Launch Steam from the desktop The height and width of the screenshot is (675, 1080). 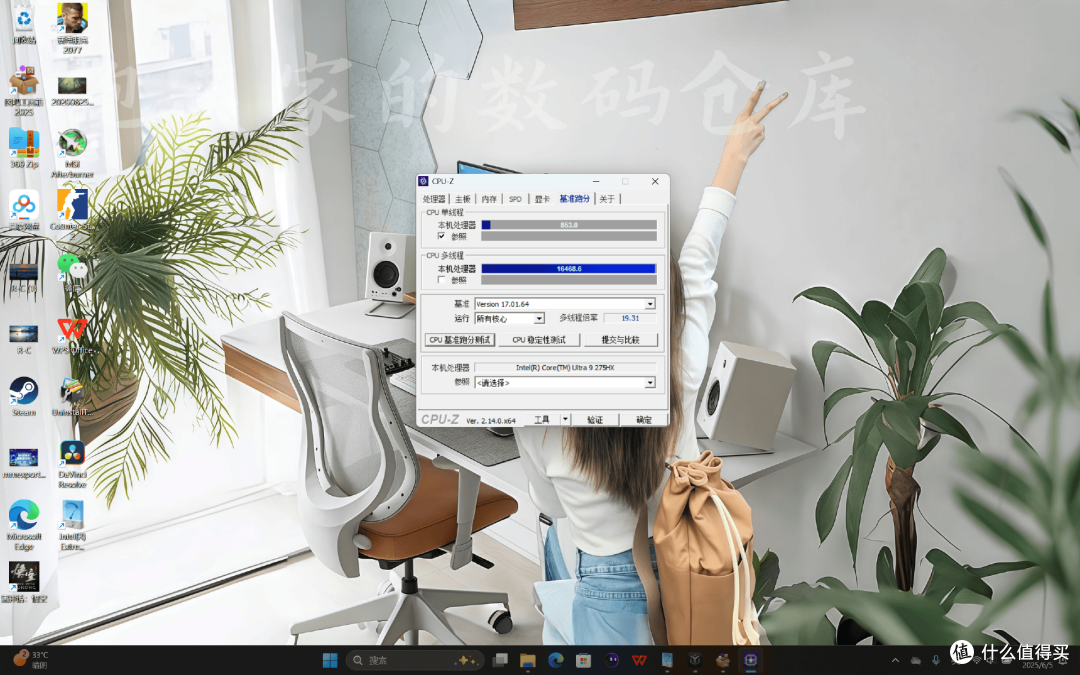24,396
